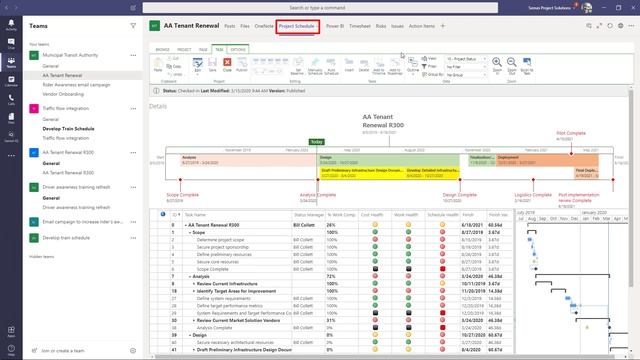The image size is (640, 360).
Task: Open more options for Municipal Transit Authority team
Action: (133, 55)
